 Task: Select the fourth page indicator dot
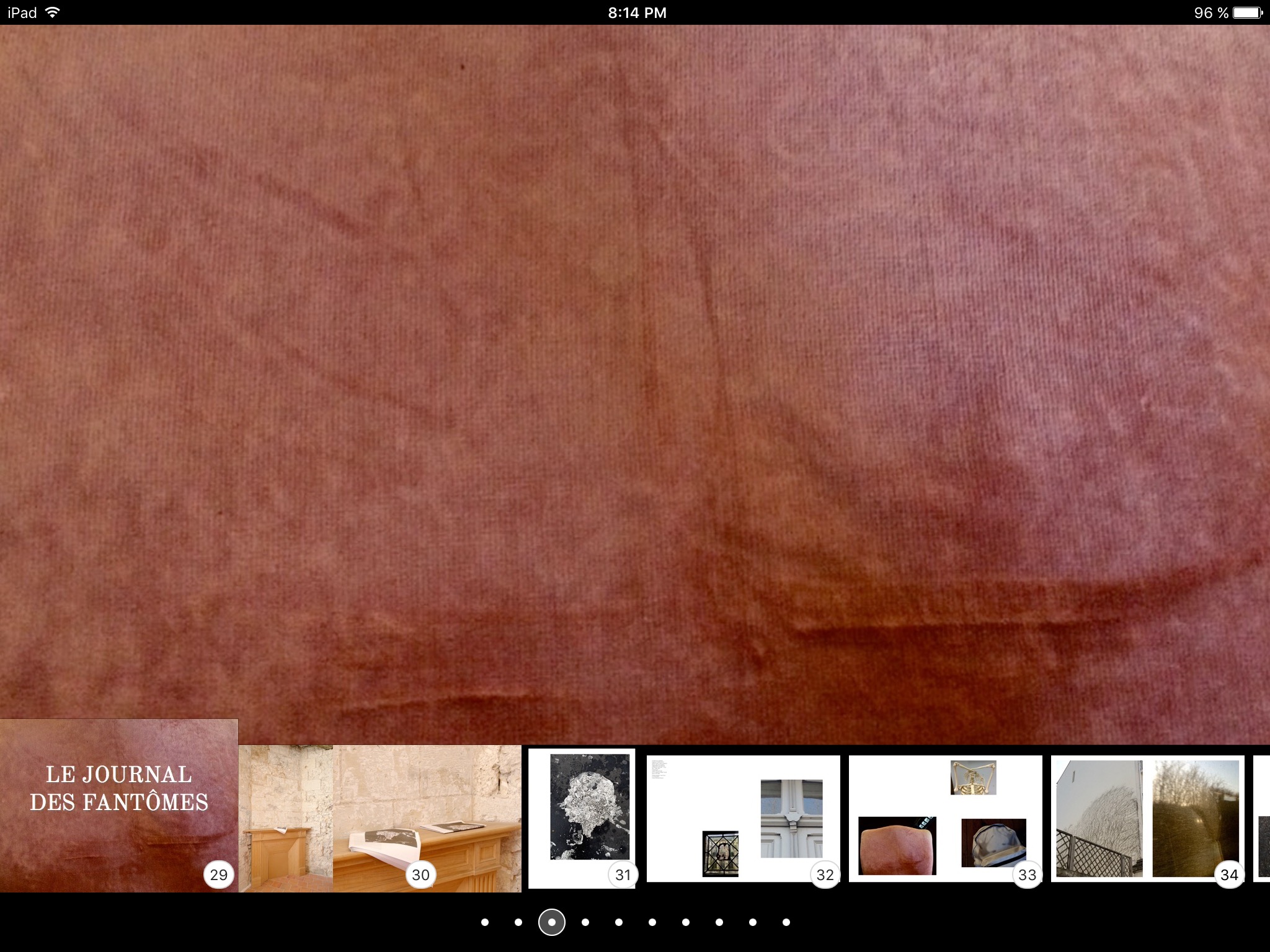pyautogui.click(x=585, y=922)
